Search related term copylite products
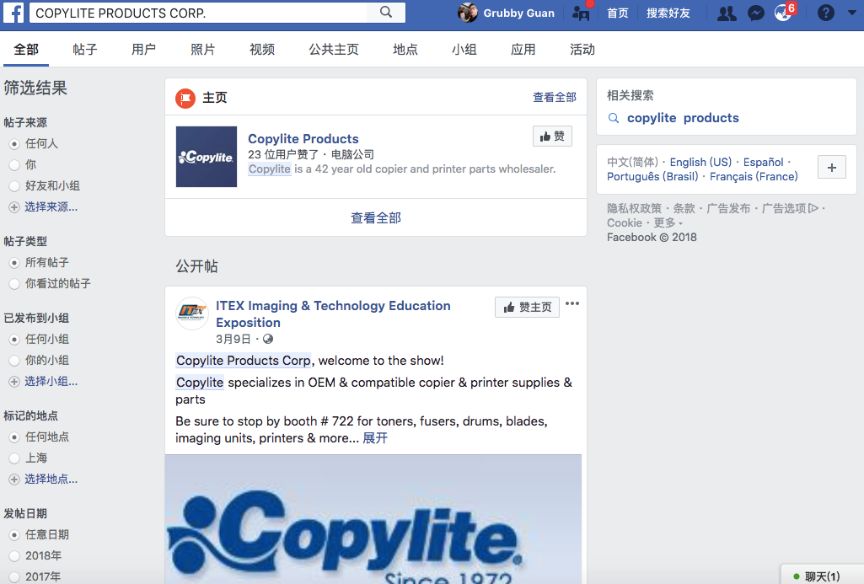864x584 pixels. point(683,118)
